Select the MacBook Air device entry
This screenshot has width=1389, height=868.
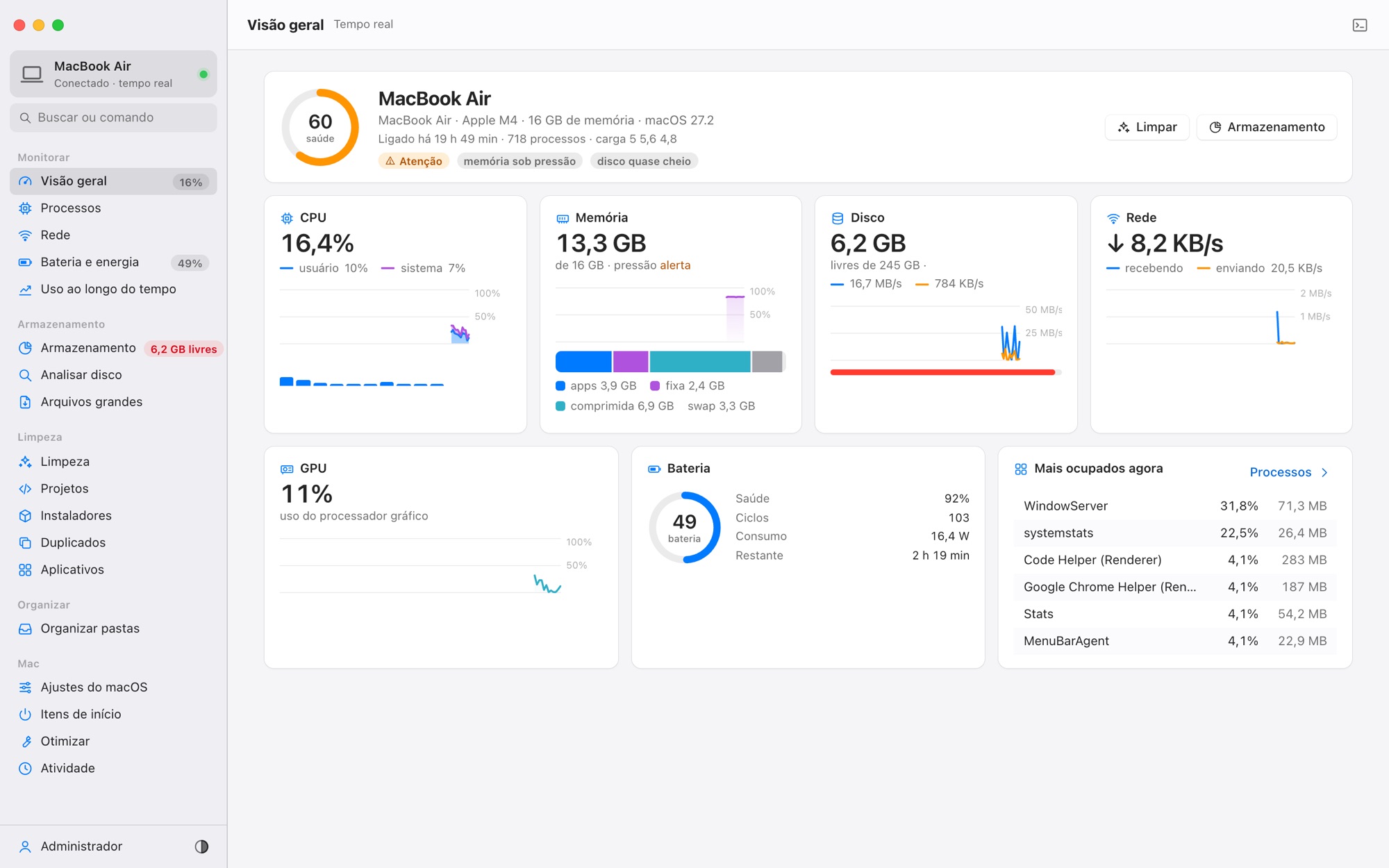[113, 74]
